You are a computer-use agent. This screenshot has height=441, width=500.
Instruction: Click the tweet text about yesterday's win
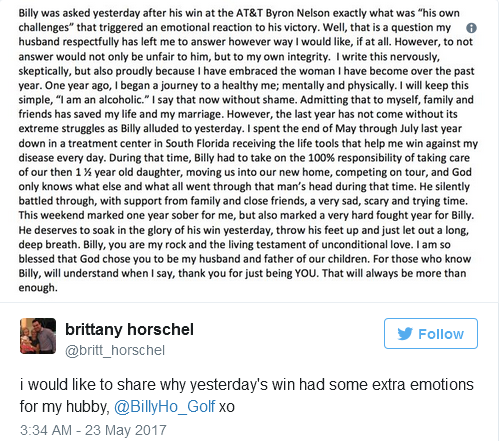[x=246, y=395]
